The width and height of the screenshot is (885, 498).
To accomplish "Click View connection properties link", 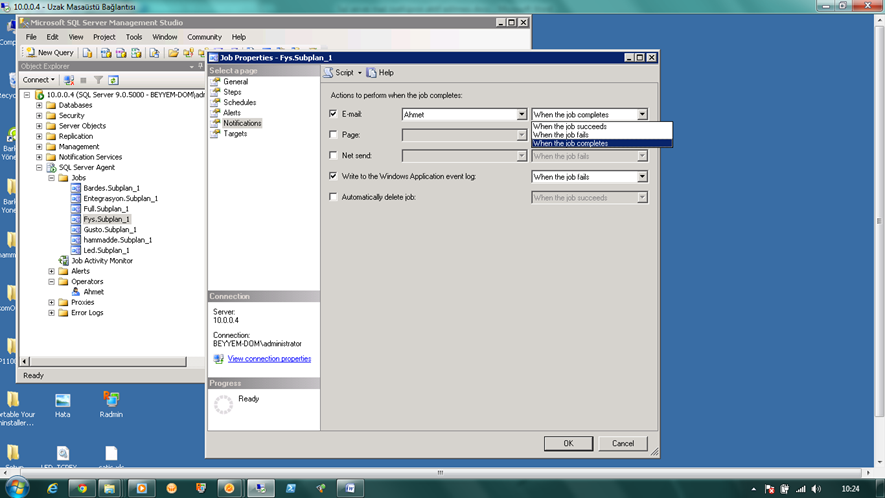I will coord(269,359).
